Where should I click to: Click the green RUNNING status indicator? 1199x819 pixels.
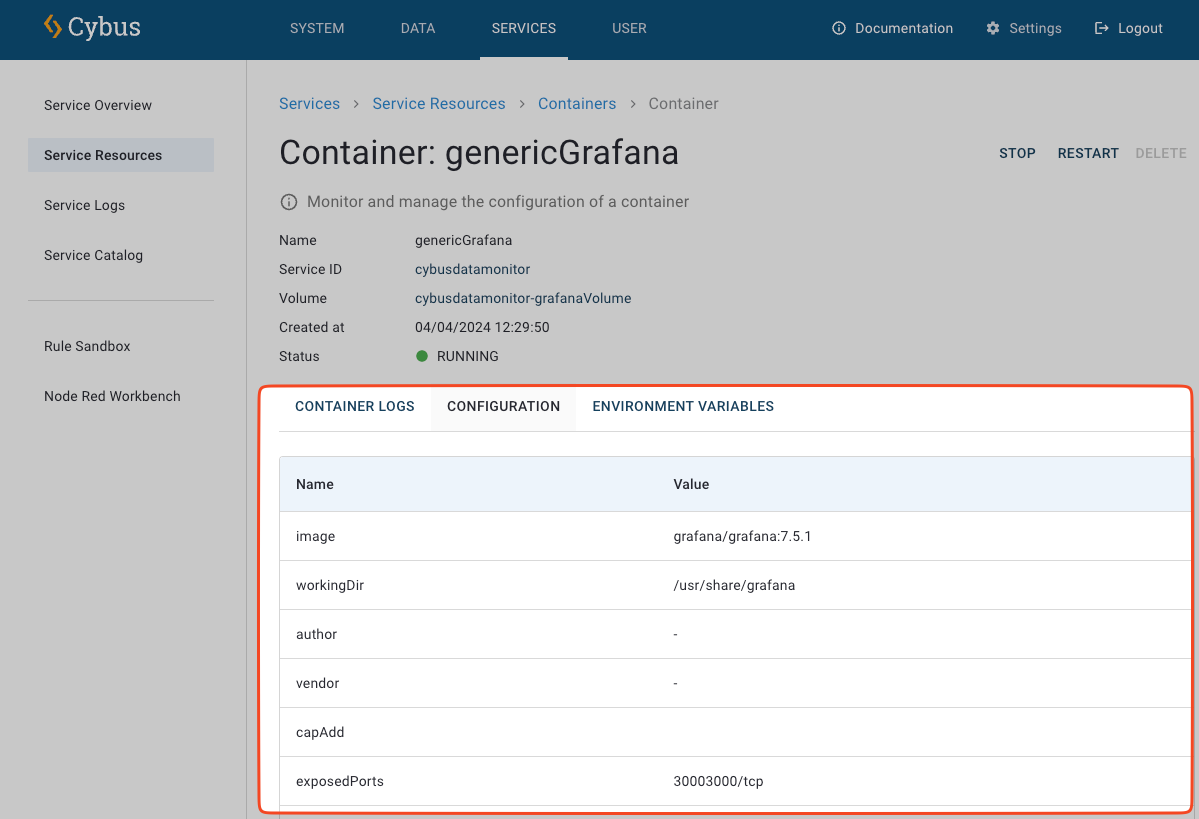coord(422,356)
